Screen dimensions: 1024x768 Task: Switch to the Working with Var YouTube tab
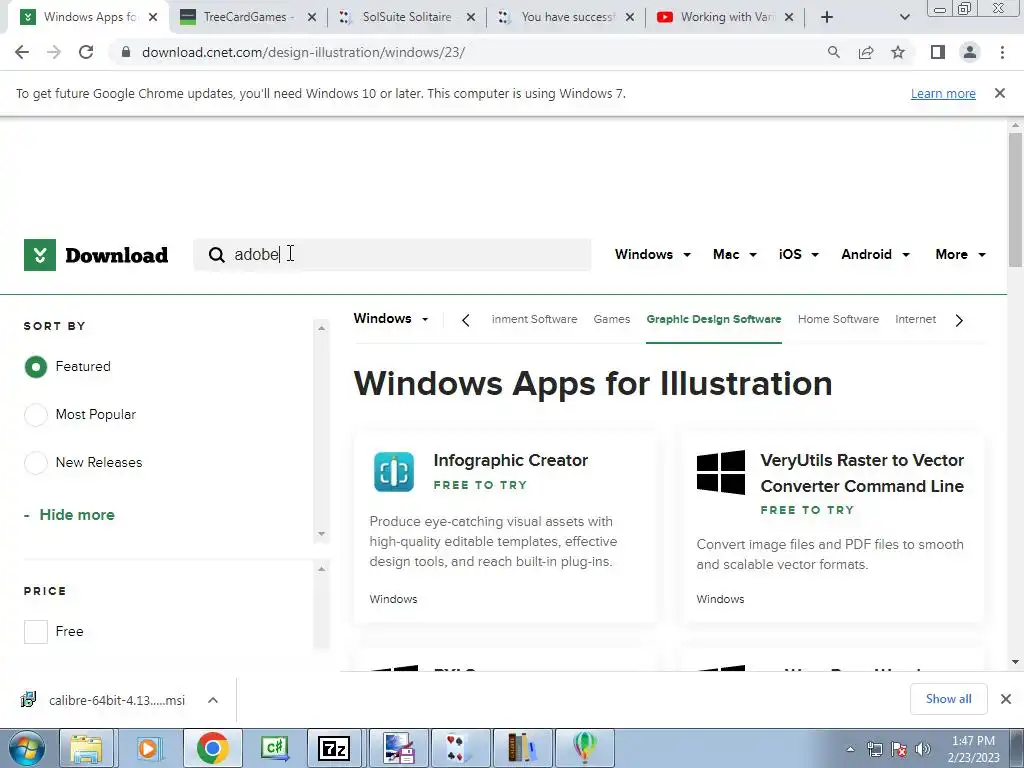click(x=725, y=17)
